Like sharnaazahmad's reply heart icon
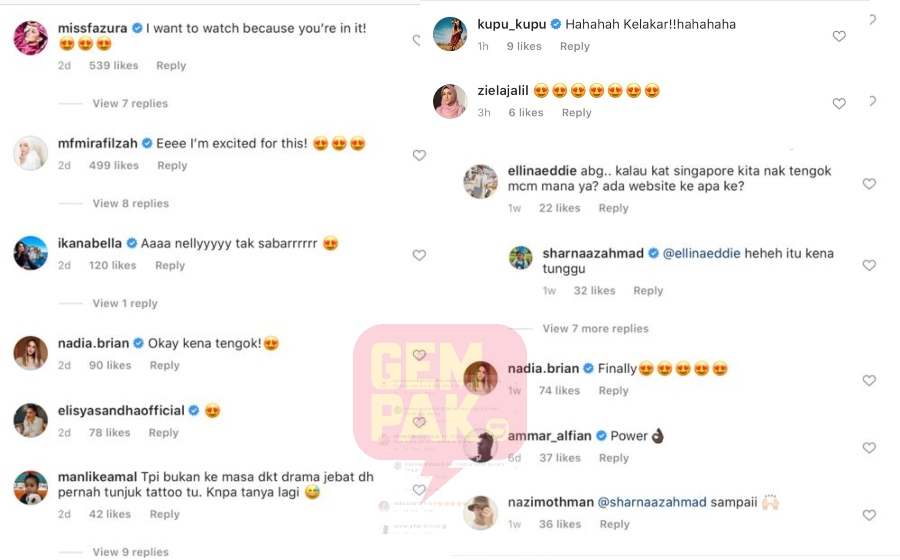Image resolution: width=900 pixels, height=560 pixels. click(869, 265)
